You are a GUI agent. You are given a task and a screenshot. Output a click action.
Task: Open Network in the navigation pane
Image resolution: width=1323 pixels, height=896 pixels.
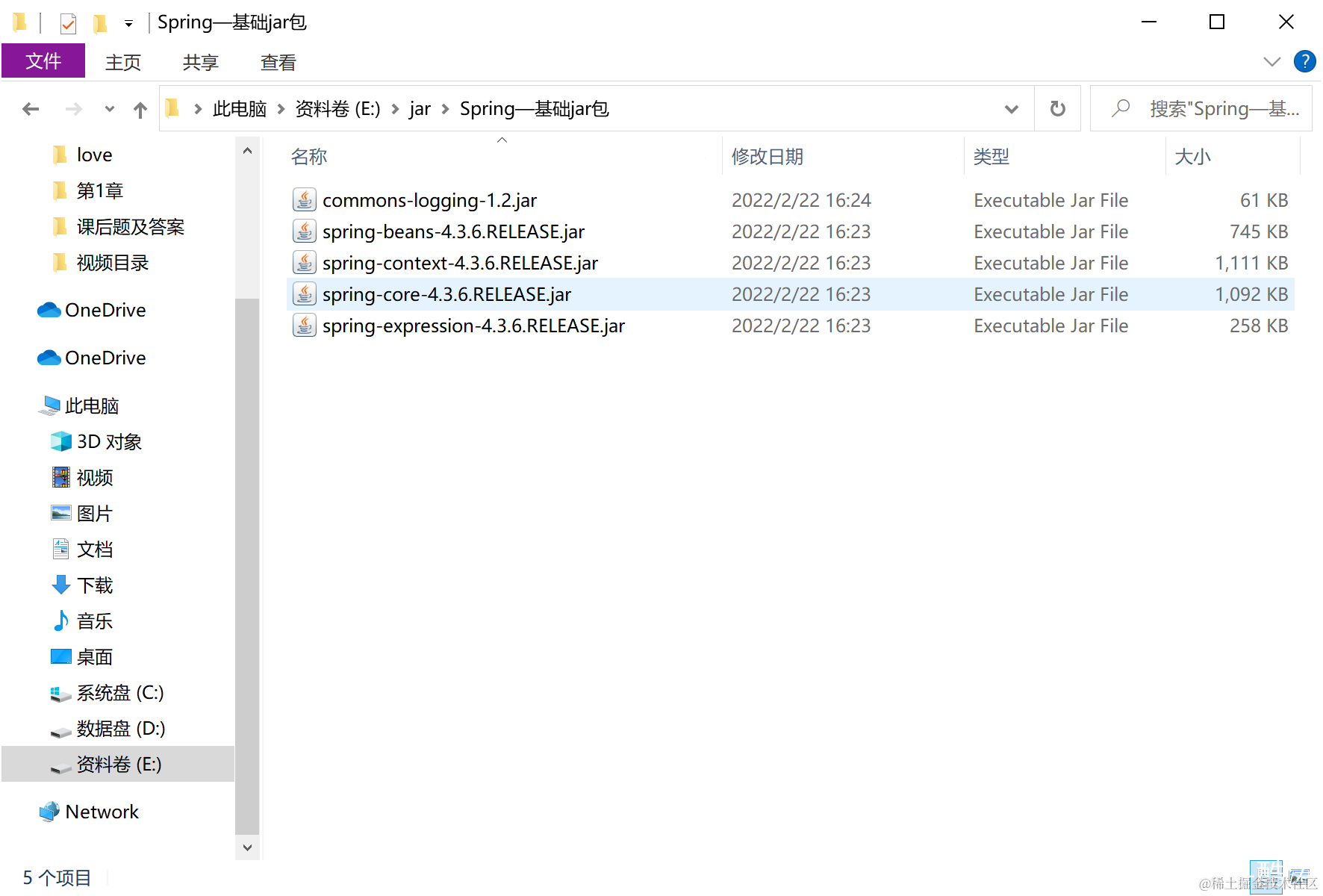point(102,812)
